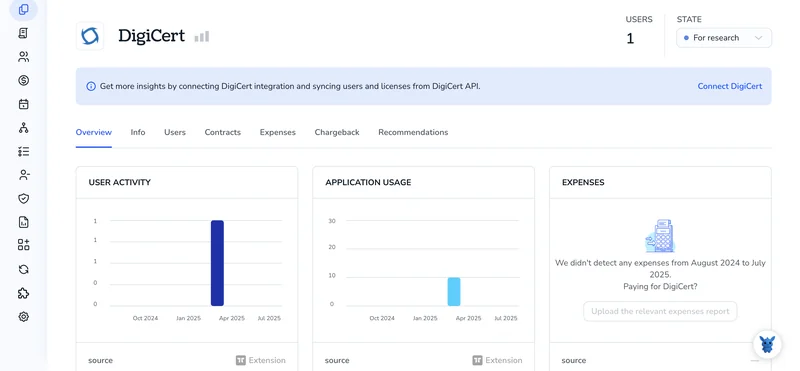Open the users people icon in sidebar
800x371 pixels.
(23, 57)
